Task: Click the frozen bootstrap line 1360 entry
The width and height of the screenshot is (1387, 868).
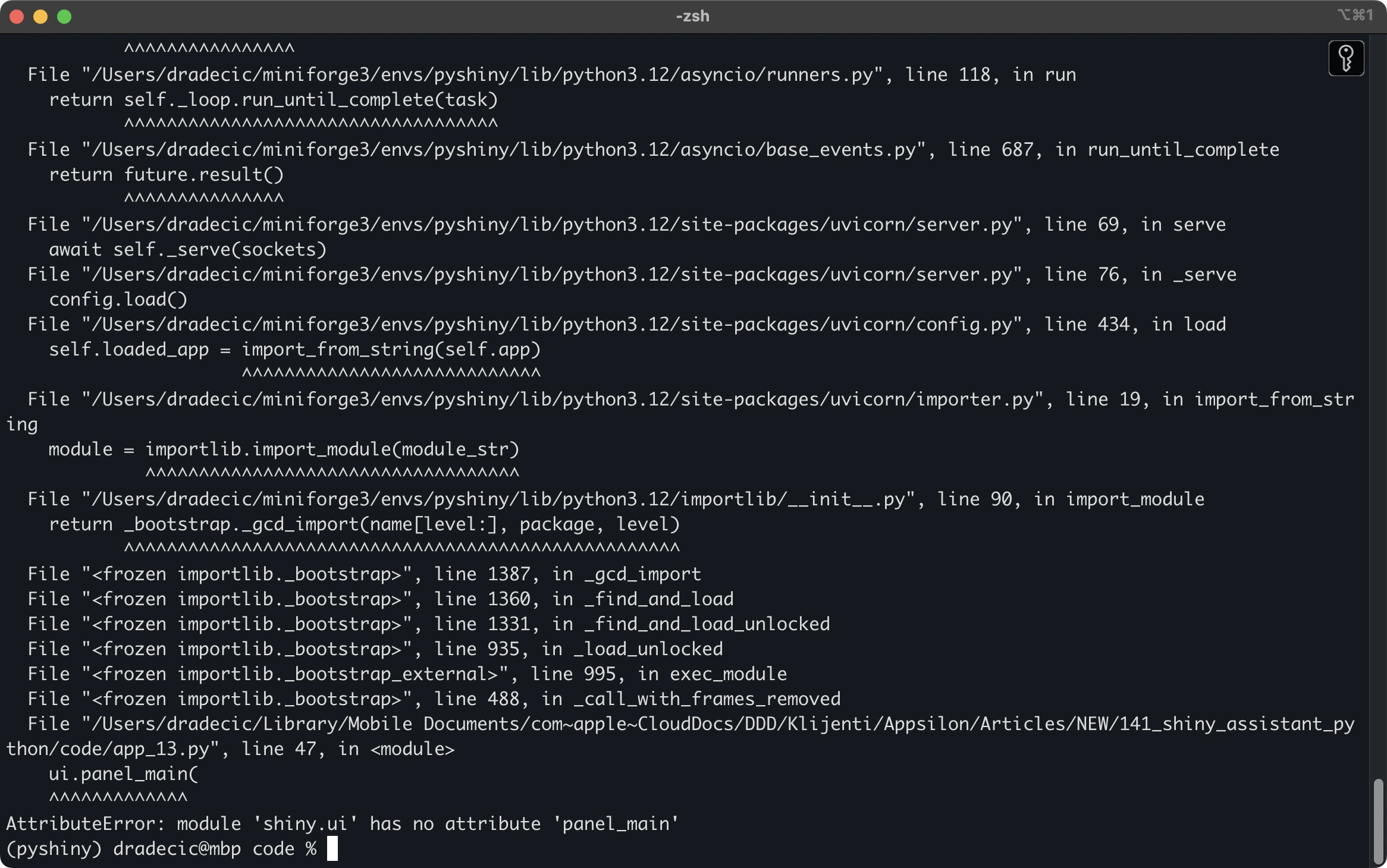Action: pyautogui.click(x=381, y=599)
